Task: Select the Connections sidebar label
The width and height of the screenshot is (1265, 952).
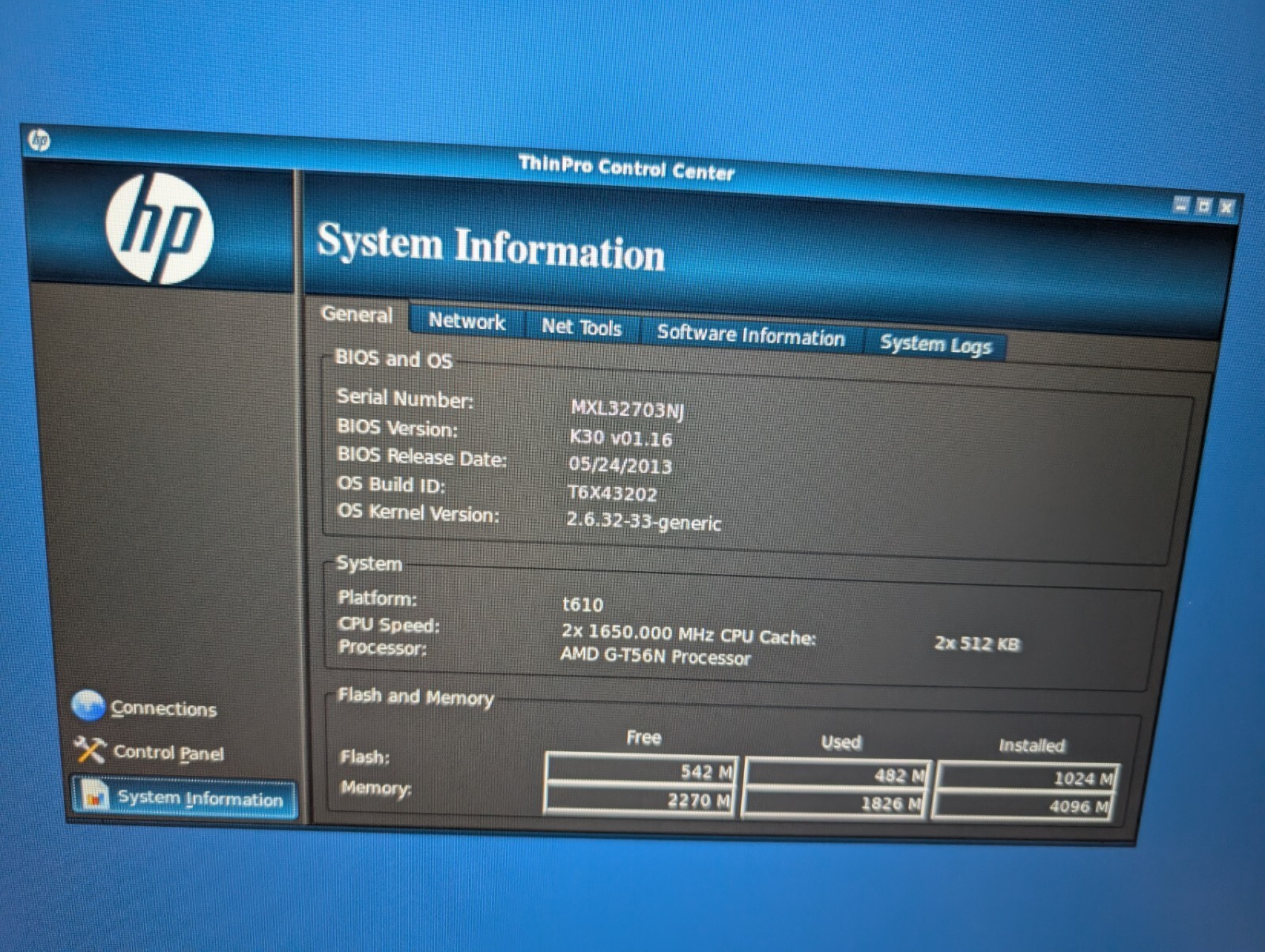Action: pos(164,708)
